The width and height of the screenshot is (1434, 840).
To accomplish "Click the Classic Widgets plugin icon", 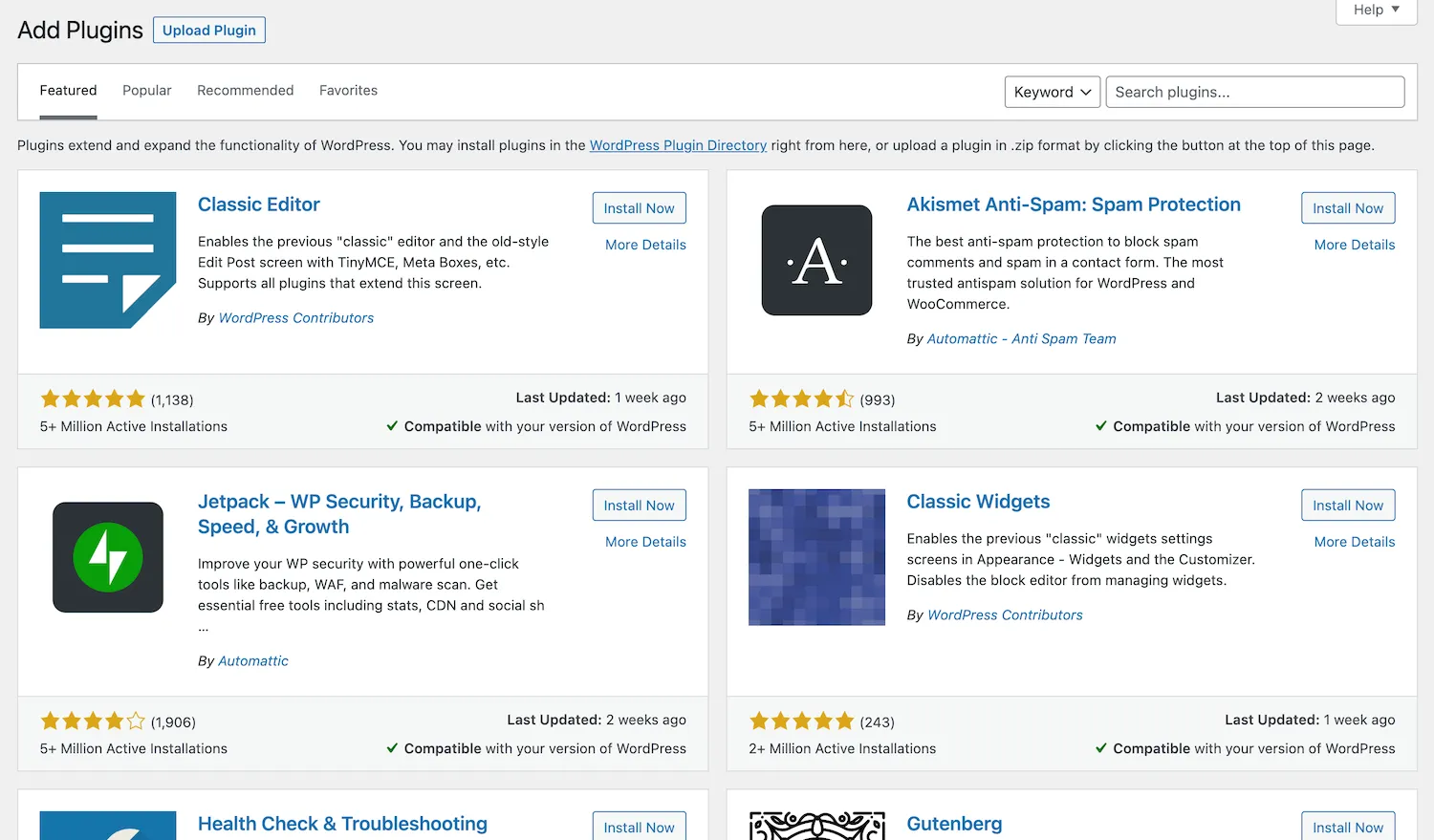I will click(x=816, y=557).
